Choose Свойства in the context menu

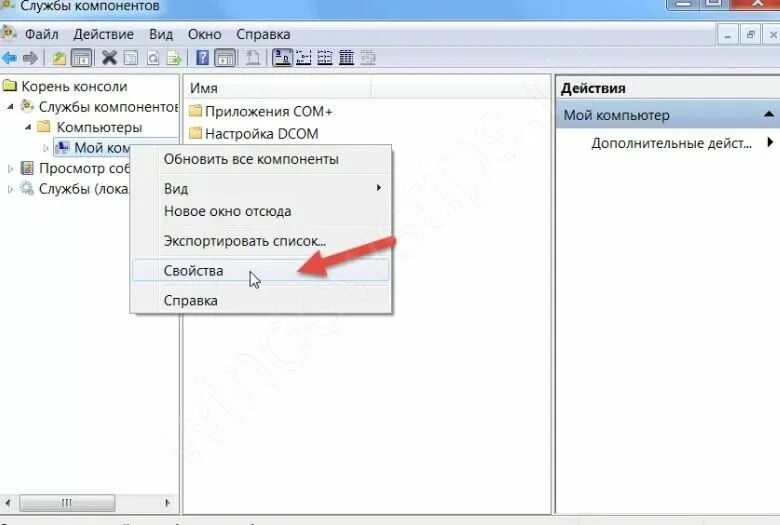coord(261,271)
